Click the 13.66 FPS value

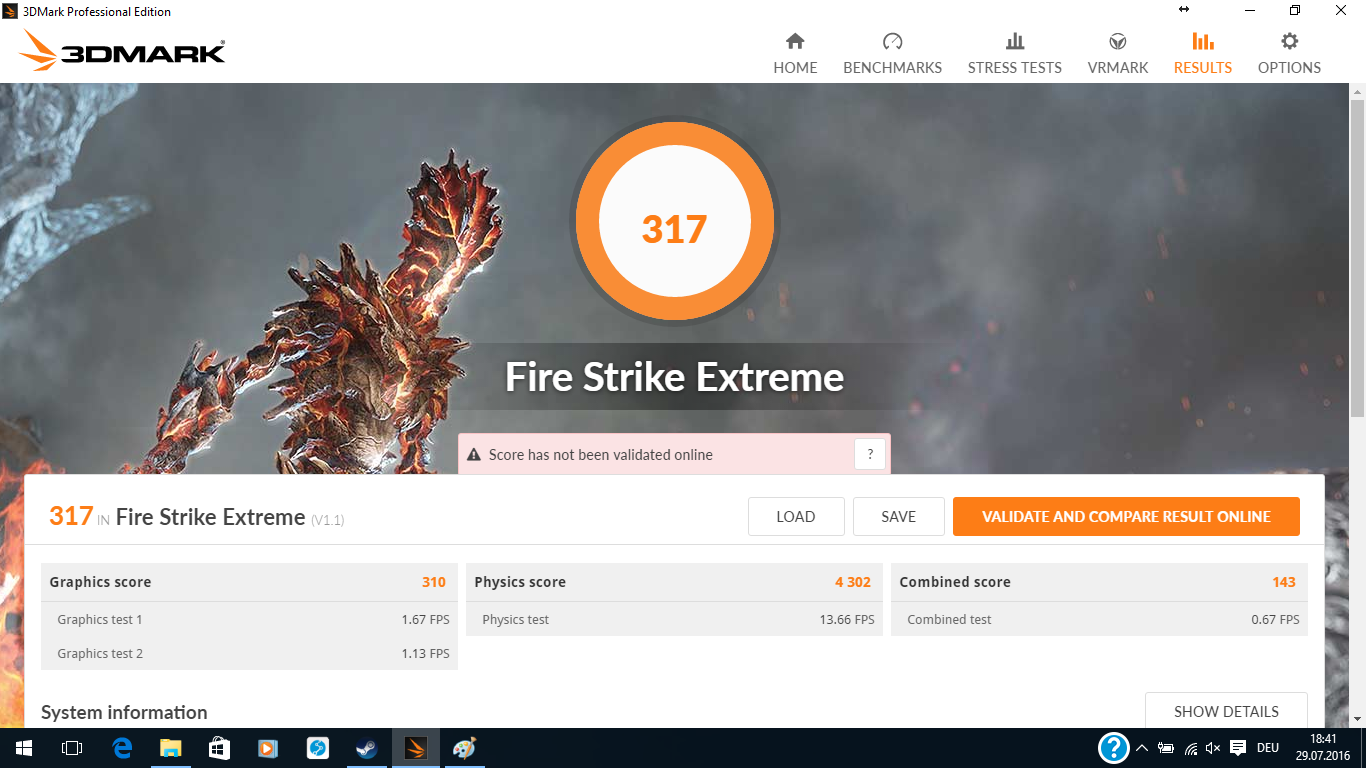pos(847,620)
